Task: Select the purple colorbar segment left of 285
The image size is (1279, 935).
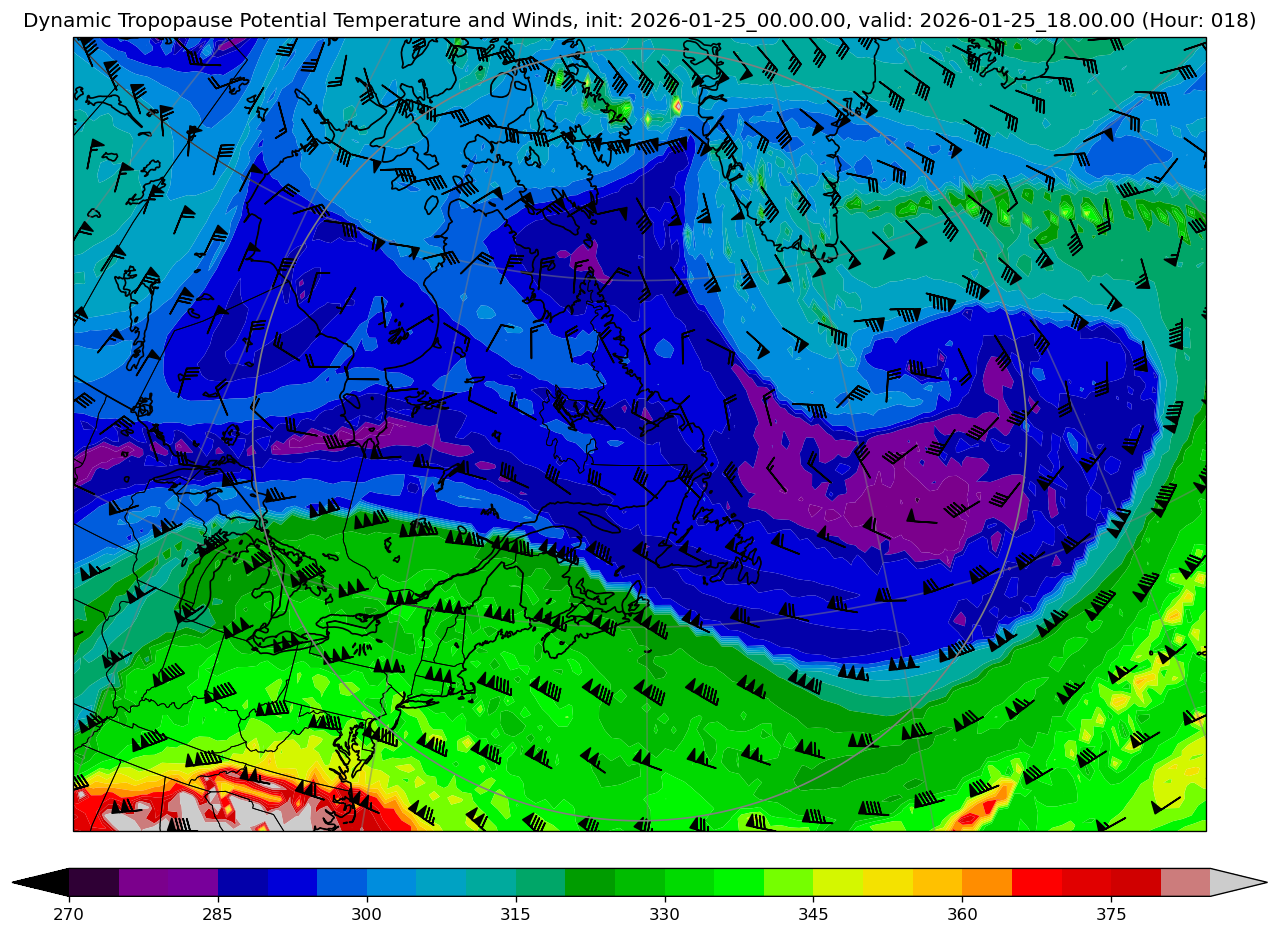Action: pos(193,882)
